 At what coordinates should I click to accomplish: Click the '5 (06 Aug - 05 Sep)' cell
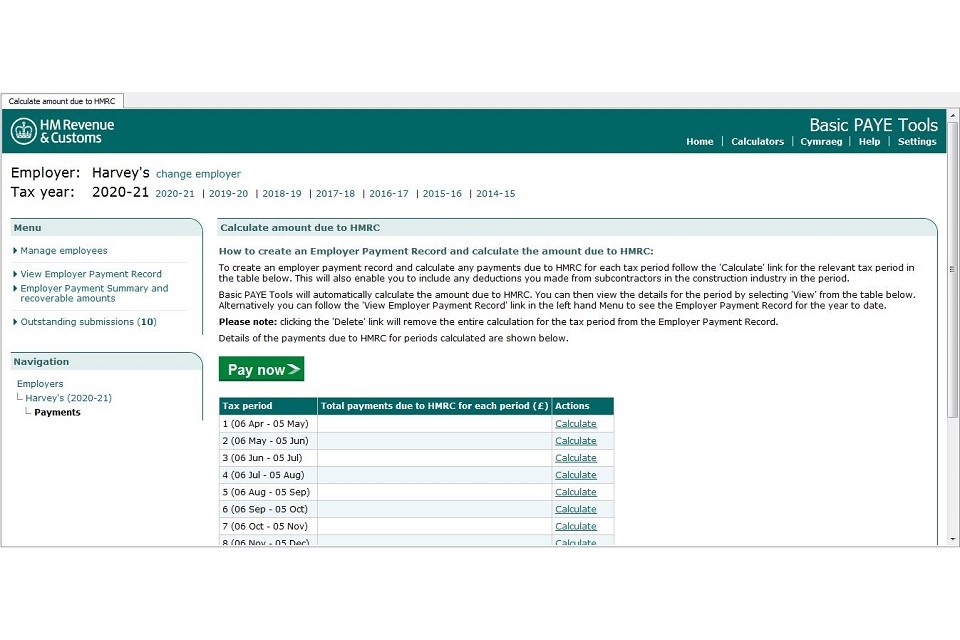268,492
